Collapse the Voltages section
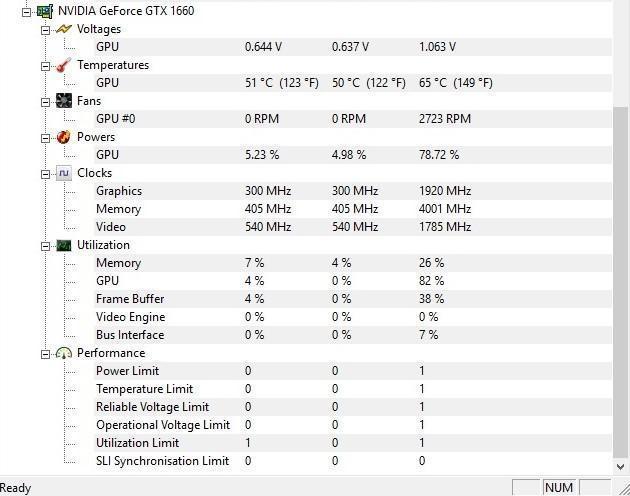The image size is (630, 496). click(45, 30)
